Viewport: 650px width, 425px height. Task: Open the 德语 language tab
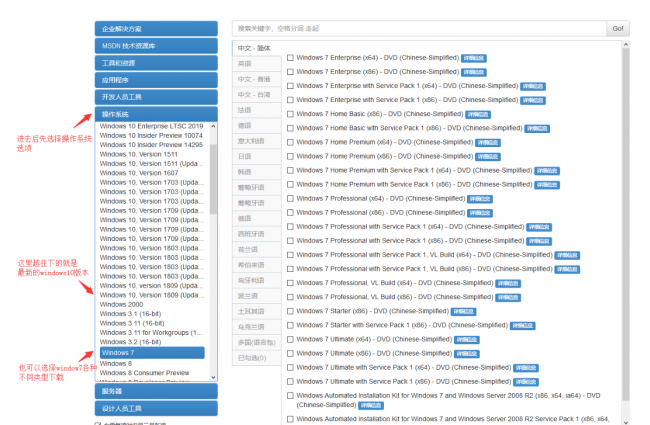pos(257,126)
